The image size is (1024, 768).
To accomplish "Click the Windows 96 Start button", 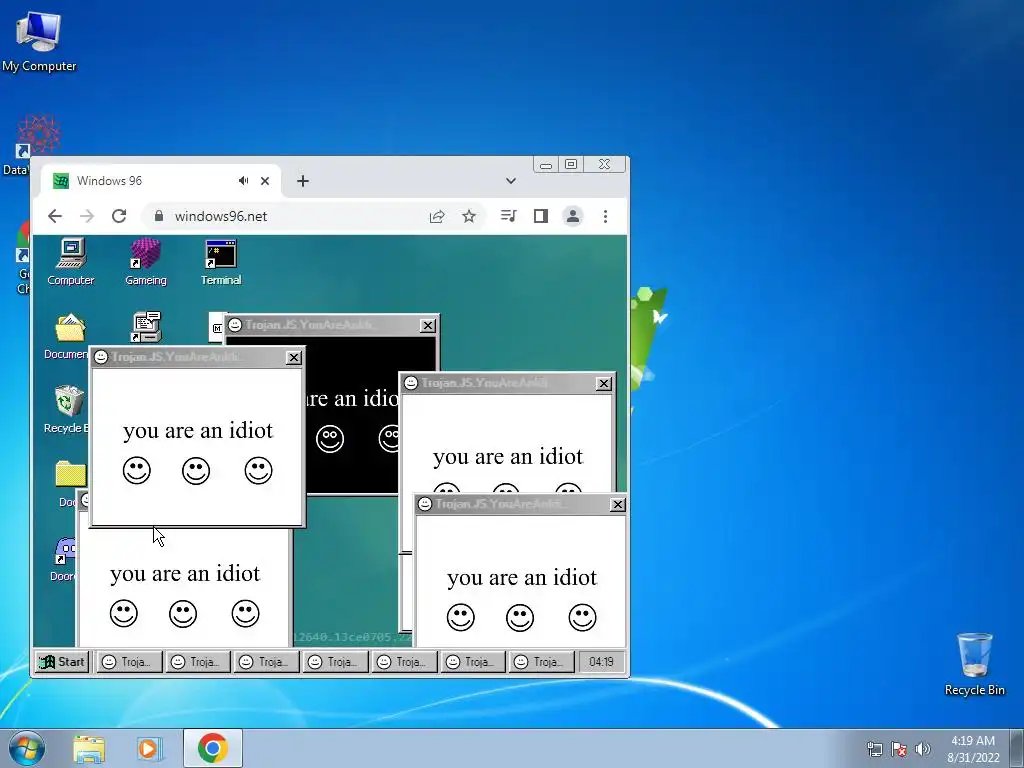I will pyautogui.click(x=61, y=662).
